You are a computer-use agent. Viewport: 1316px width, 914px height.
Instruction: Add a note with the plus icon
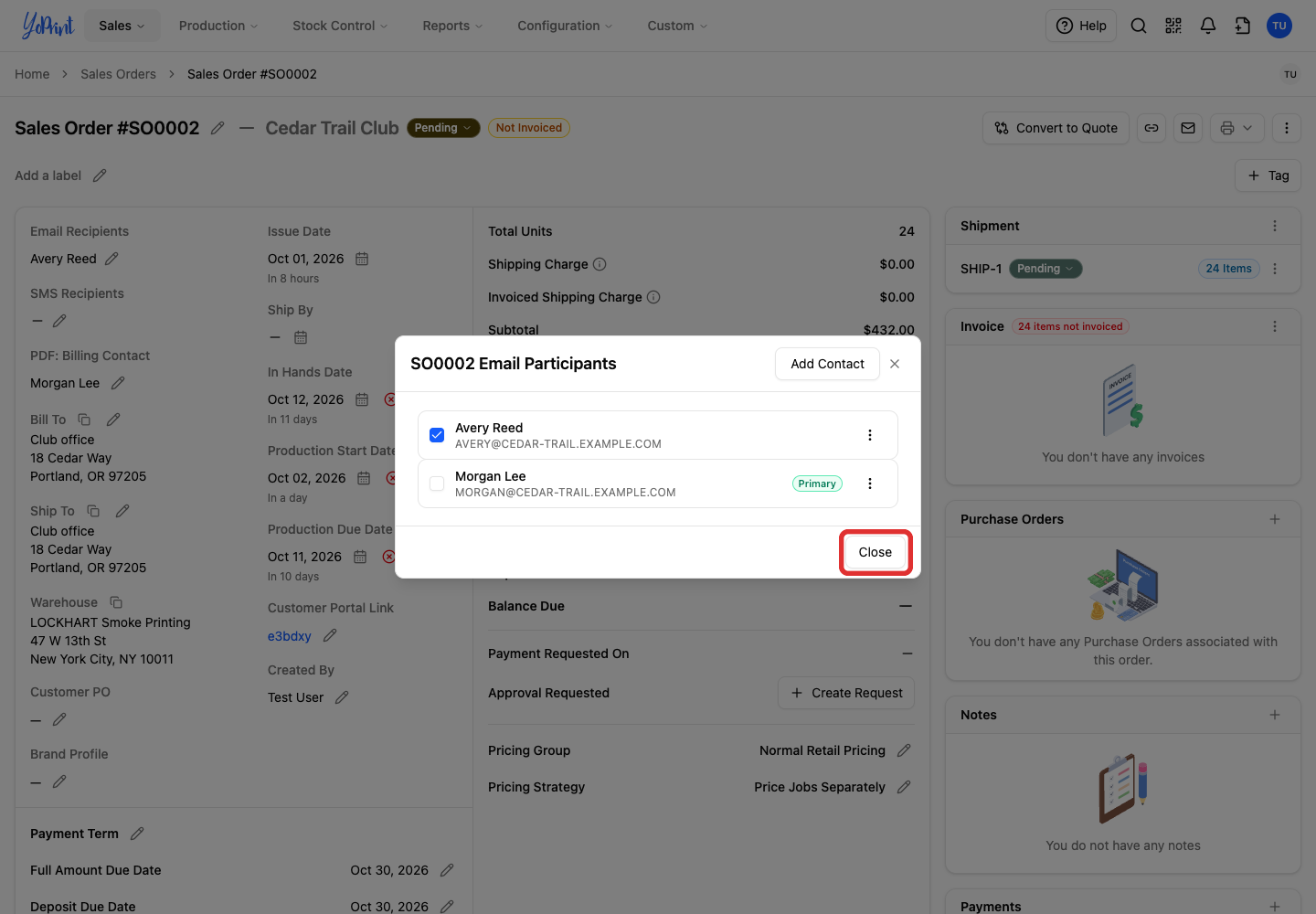[1275, 715]
